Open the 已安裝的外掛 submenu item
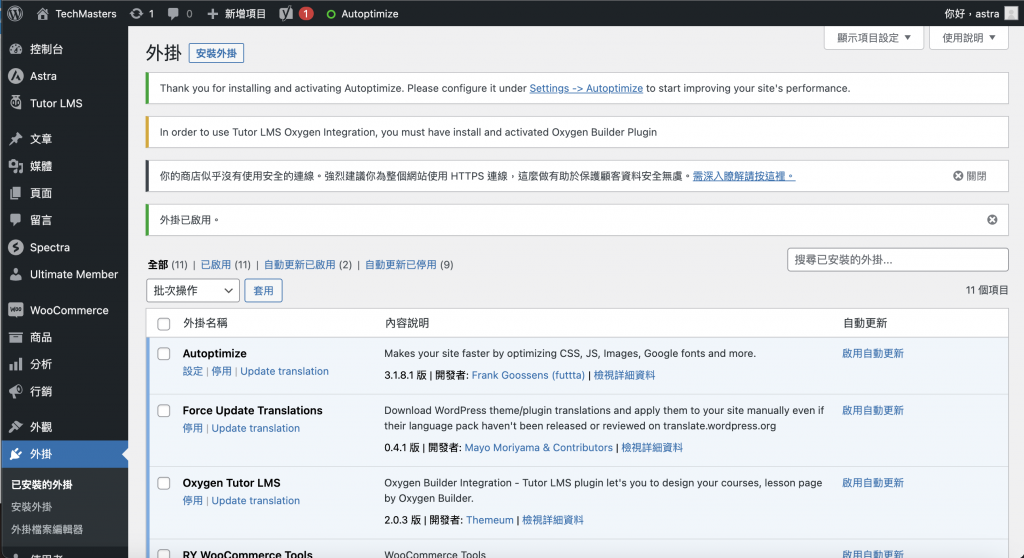1024x558 pixels. [42, 484]
